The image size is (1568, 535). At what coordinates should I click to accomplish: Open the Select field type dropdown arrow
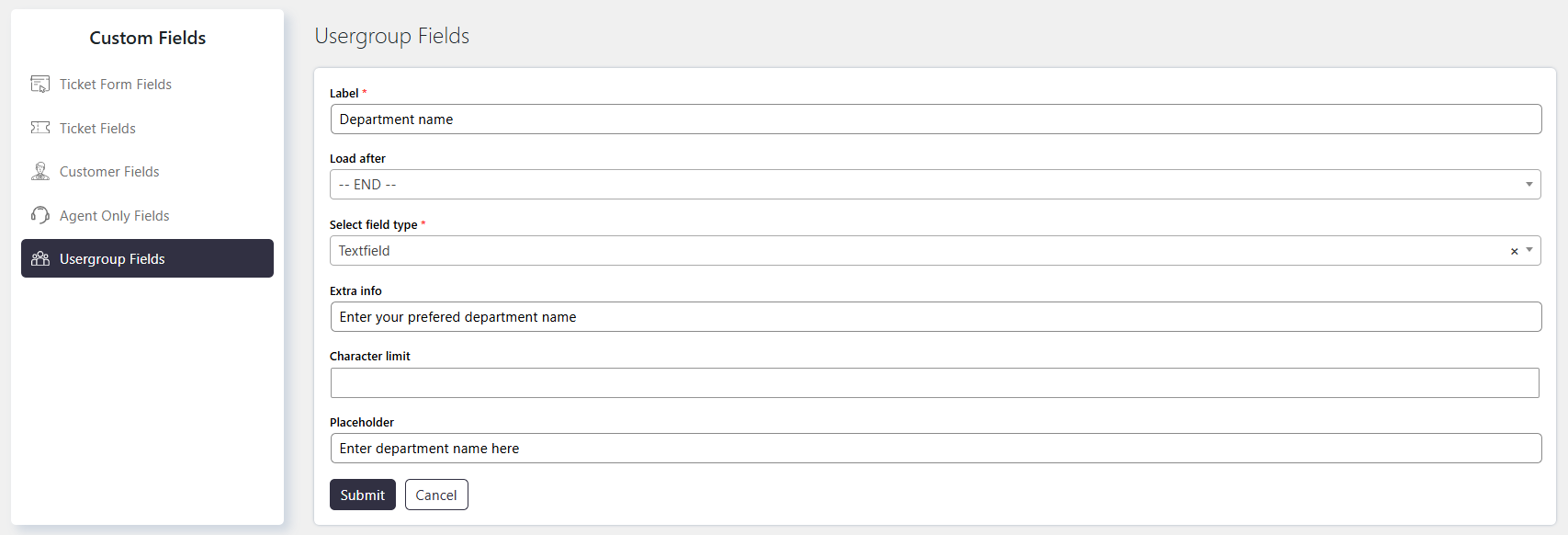[x=1529, y=250]
